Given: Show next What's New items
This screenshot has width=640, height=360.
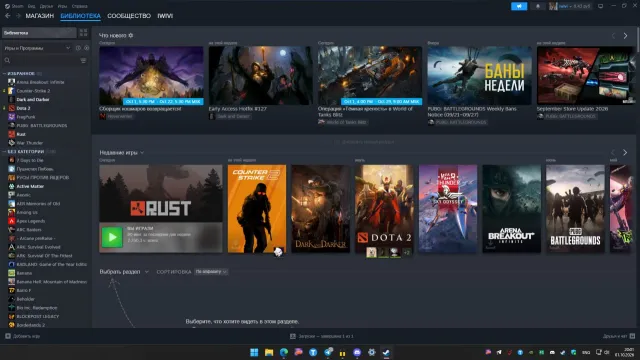Looking at the screenshot, I should (x=625, y=36).
